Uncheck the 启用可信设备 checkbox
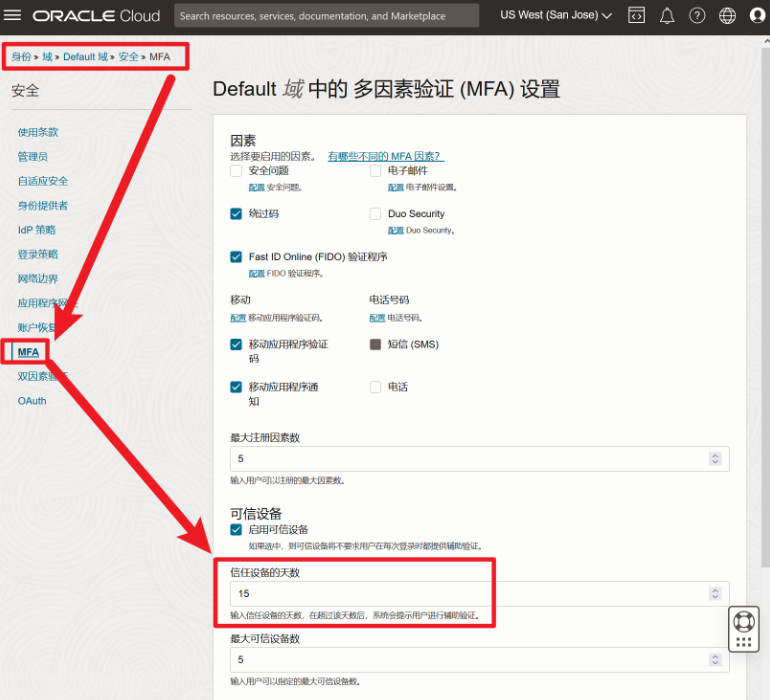The height and width of the screenshot is (700, 770). tap(237, 529)
